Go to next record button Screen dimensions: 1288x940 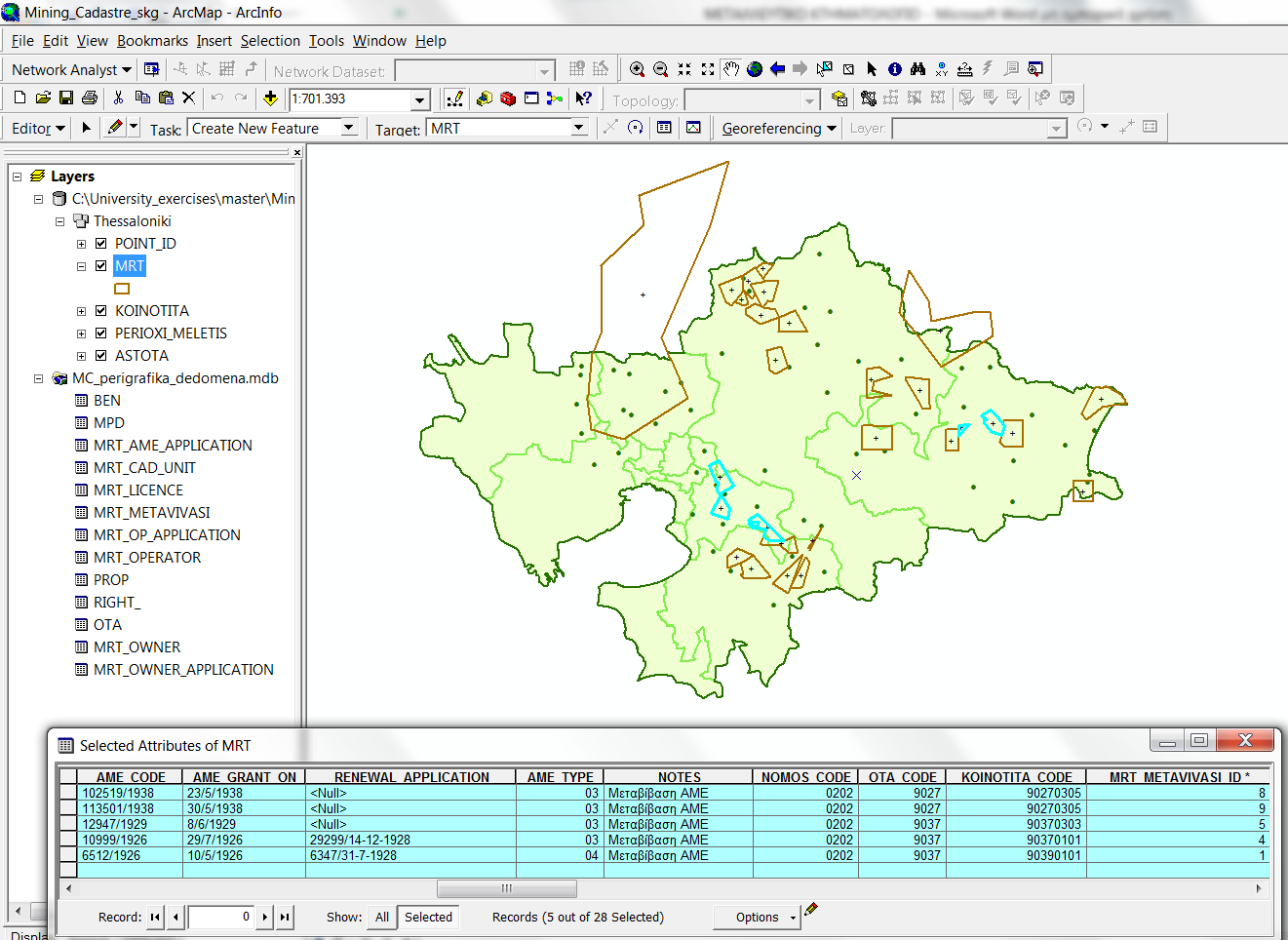(264, 917)
